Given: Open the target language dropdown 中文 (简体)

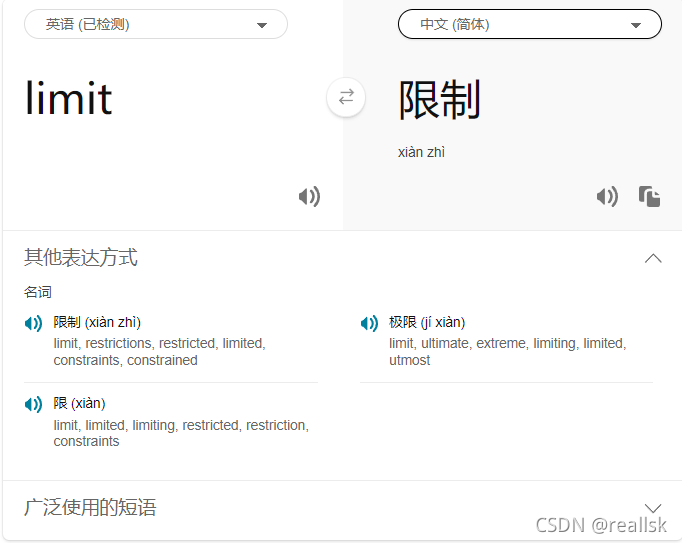Looking at the screenshot, I should 530,24.
